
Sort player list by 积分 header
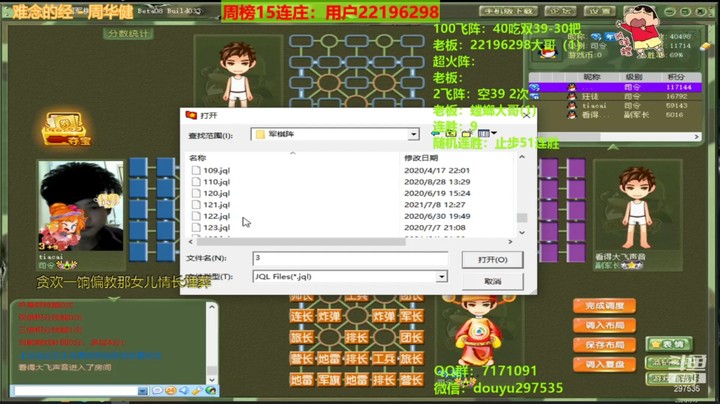[x=676, y=77]
